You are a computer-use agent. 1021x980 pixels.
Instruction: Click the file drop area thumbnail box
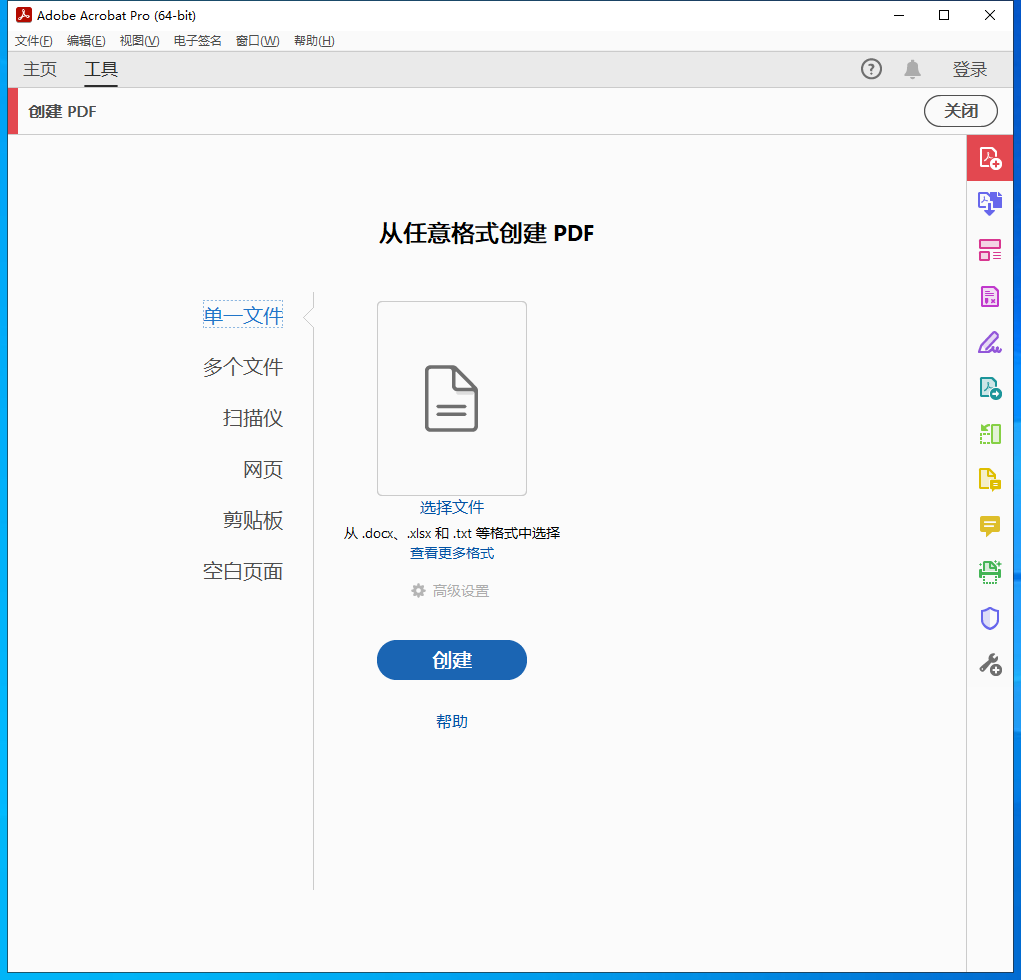tap(452, 399)
